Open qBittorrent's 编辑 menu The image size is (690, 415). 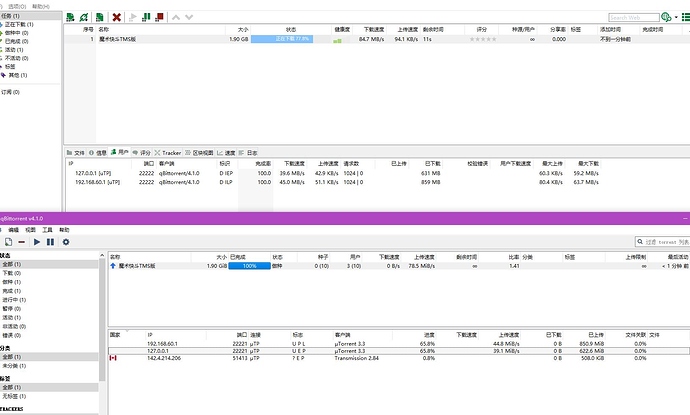(14, 230)
